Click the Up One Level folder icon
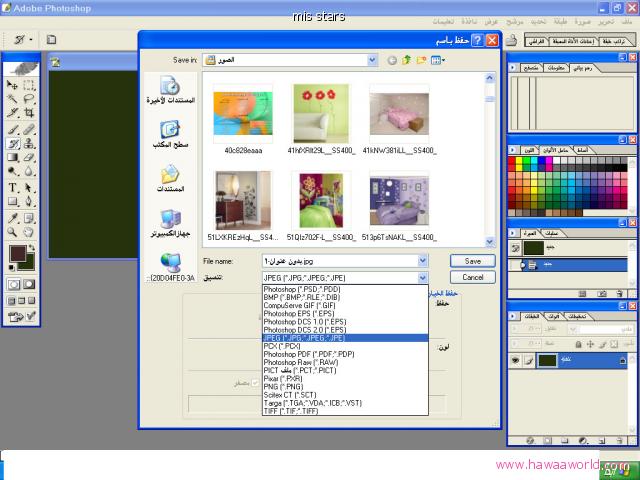This screenshot has width=640, height=480. 407,60
